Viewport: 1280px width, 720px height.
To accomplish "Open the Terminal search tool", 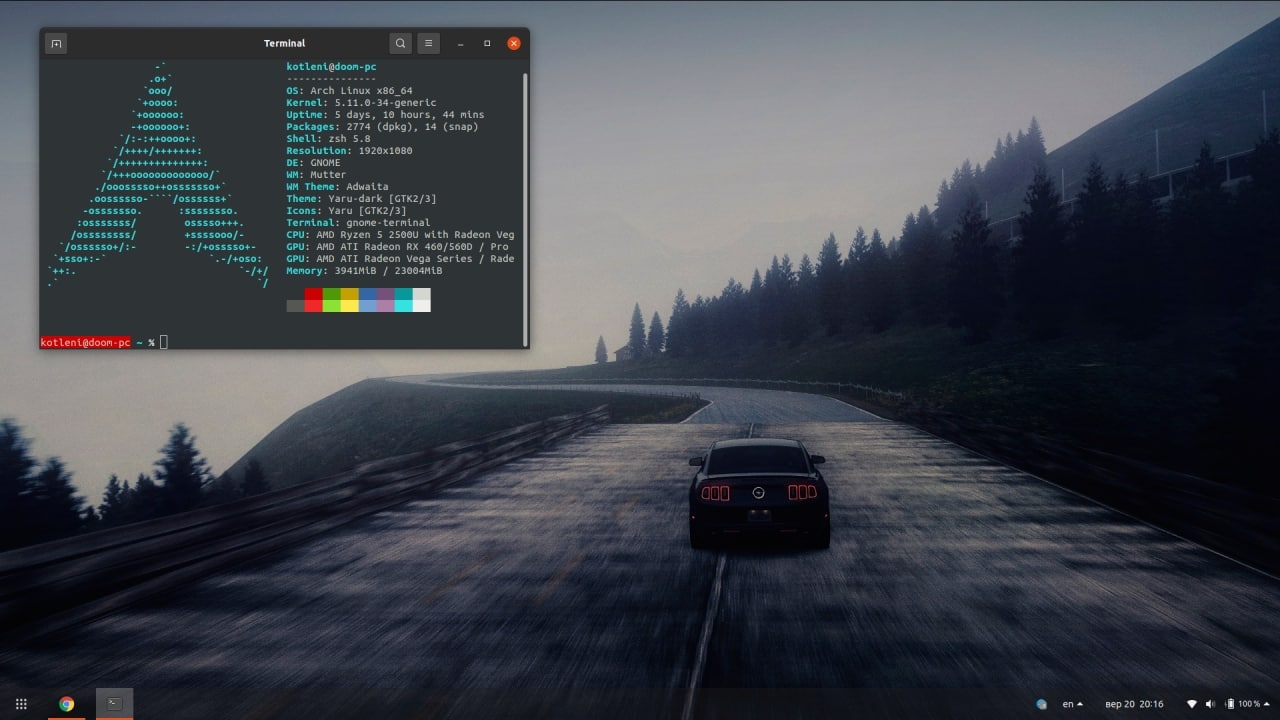I will point(400,43).
